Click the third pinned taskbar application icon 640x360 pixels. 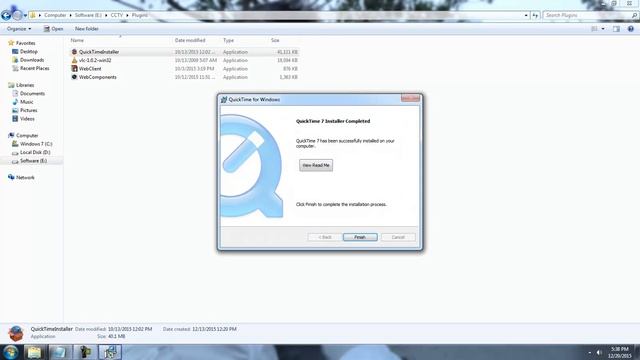[85, 352]
